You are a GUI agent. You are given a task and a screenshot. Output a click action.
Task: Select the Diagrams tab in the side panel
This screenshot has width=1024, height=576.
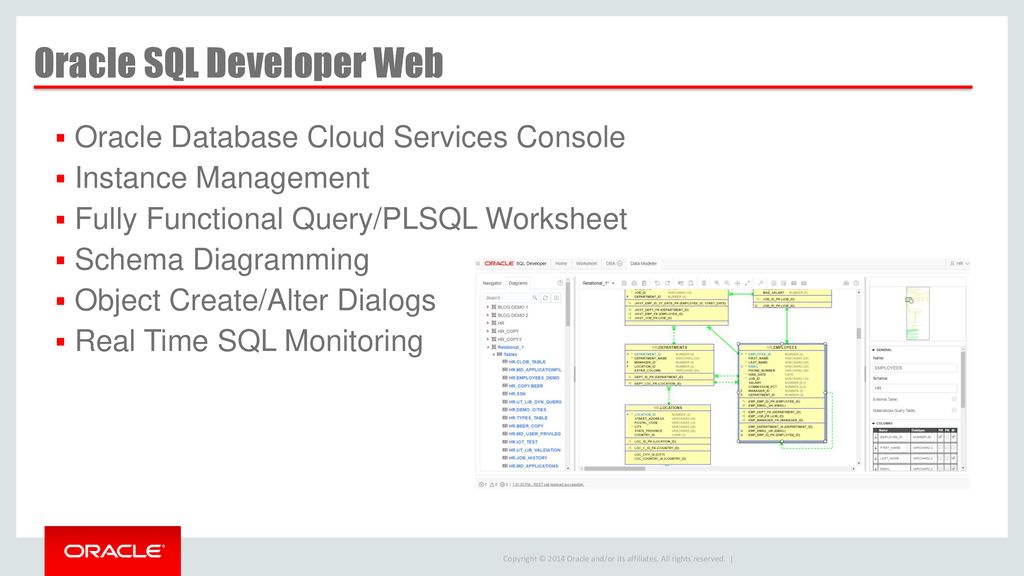tap(518, 283)
